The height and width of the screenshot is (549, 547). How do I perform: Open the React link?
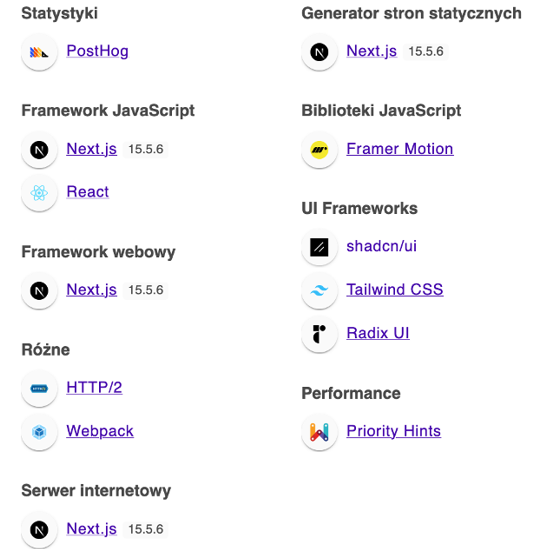click(x=88, y=192)
